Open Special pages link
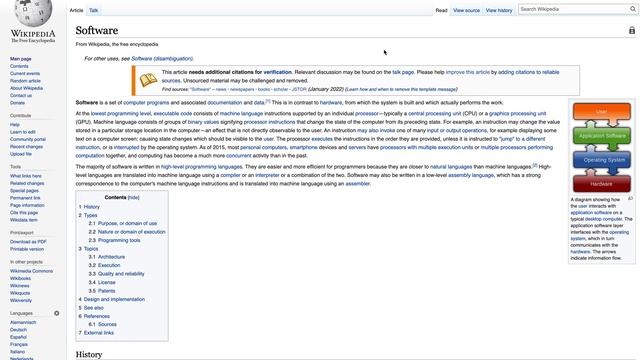Viewport: 640px width, 360px height. [24, 191]
